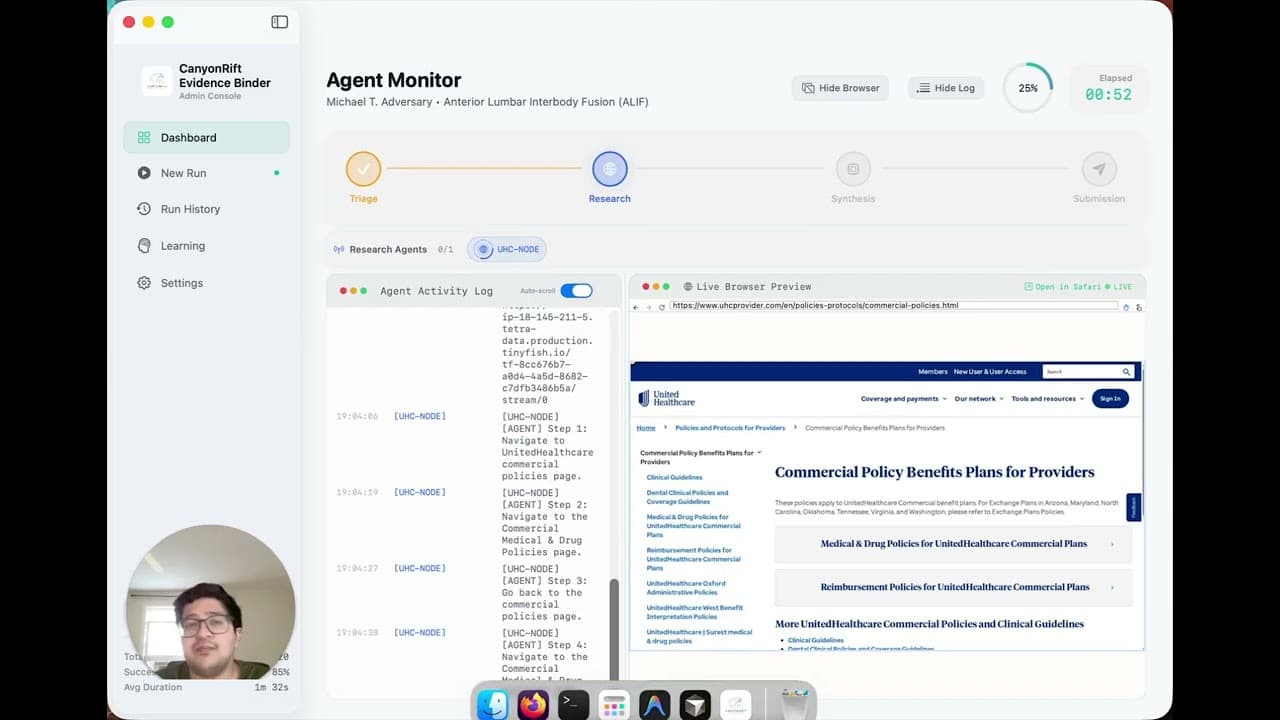Click the UHC search magnifier icon

pyautogui.click(x=1126, y=372)
